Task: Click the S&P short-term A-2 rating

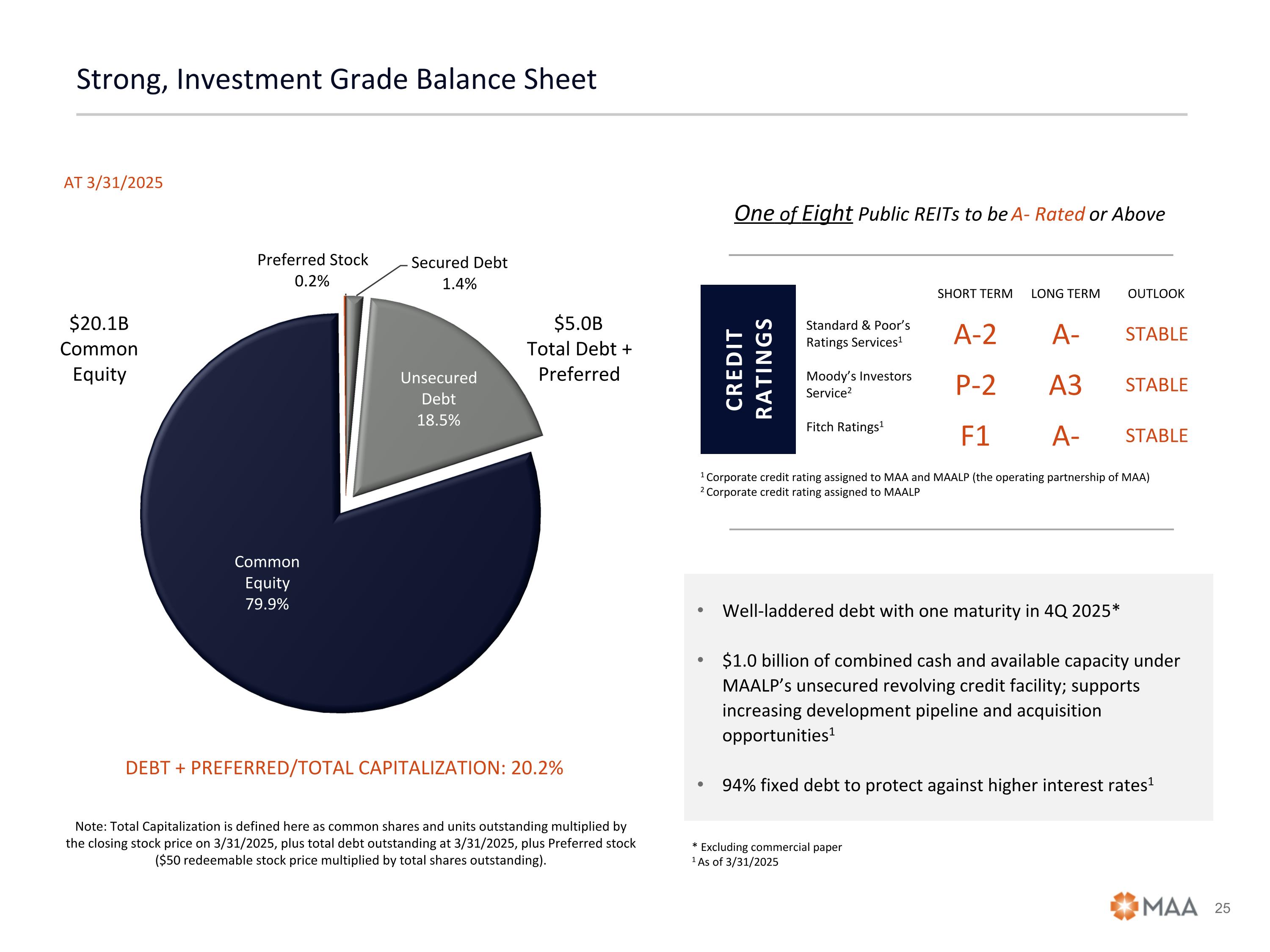Action: [975, 334]
